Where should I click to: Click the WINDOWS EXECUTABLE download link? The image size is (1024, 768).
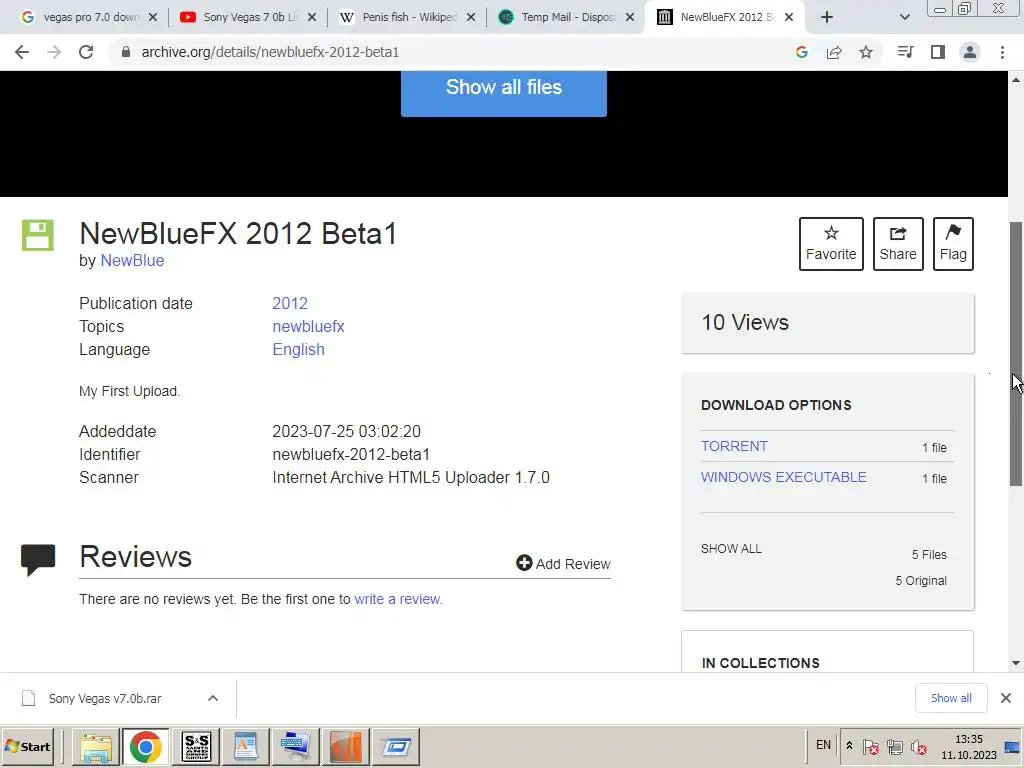(784, 477)
